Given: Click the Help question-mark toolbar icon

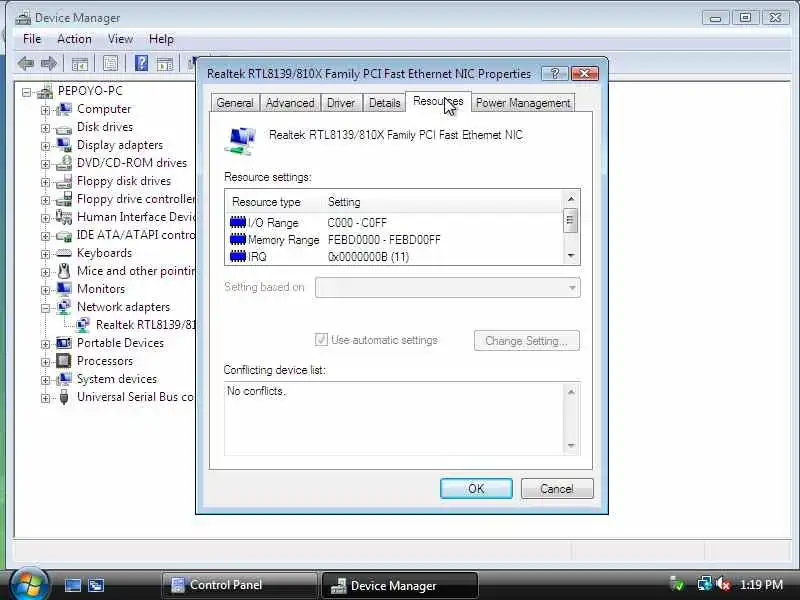Looking at the screenshot, I should (x=141, y=63).
